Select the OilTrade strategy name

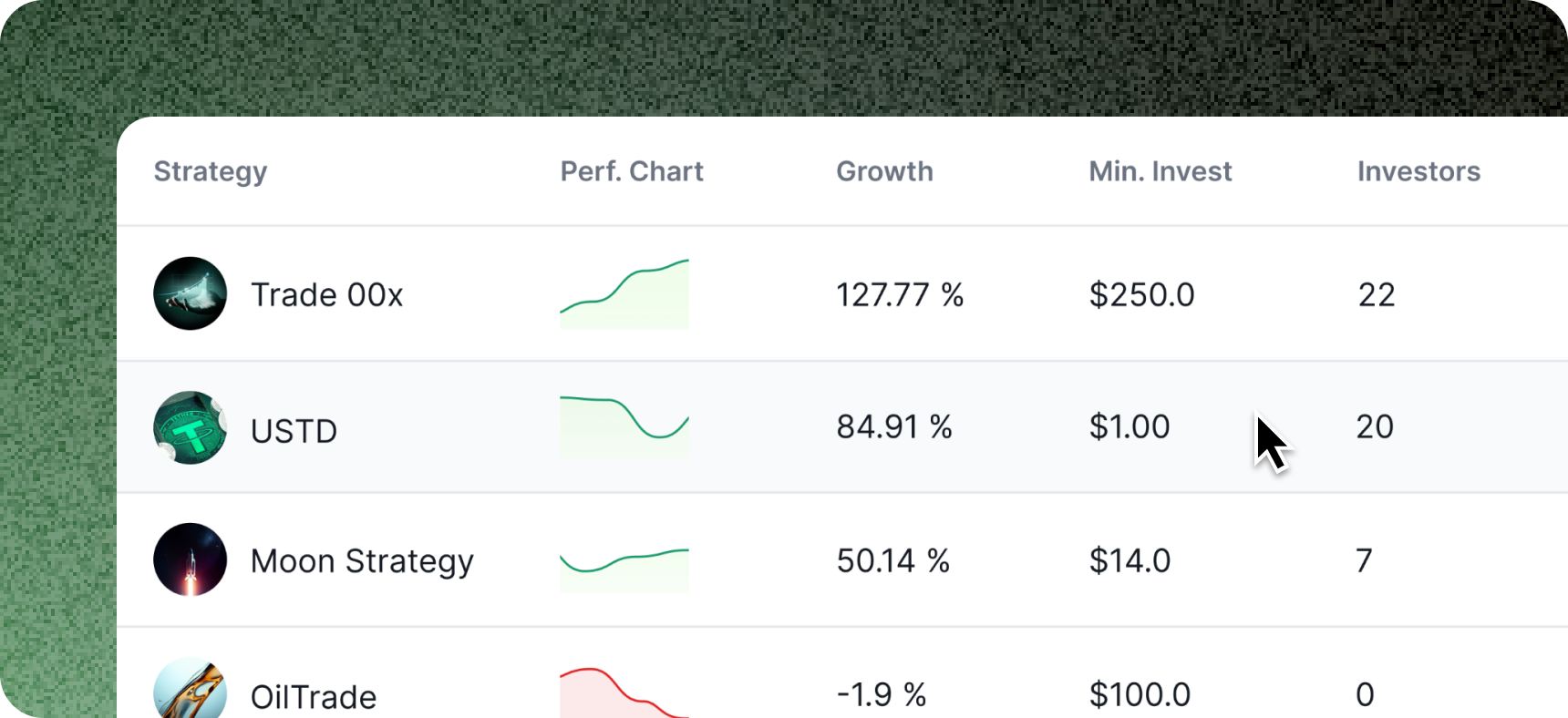pyautogui.click(x=314, y=697)
